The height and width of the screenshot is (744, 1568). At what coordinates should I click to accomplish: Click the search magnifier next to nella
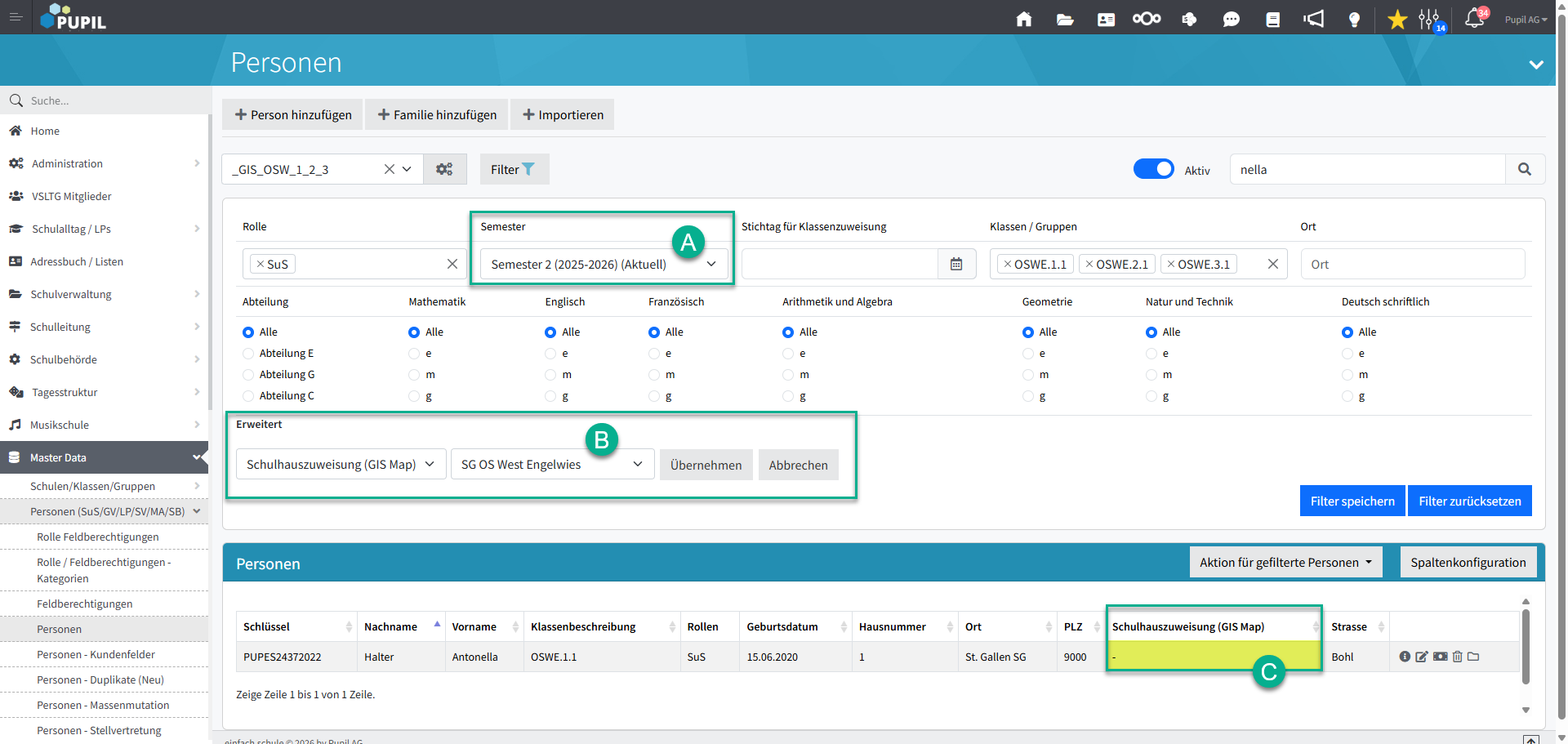[1524, 169]
